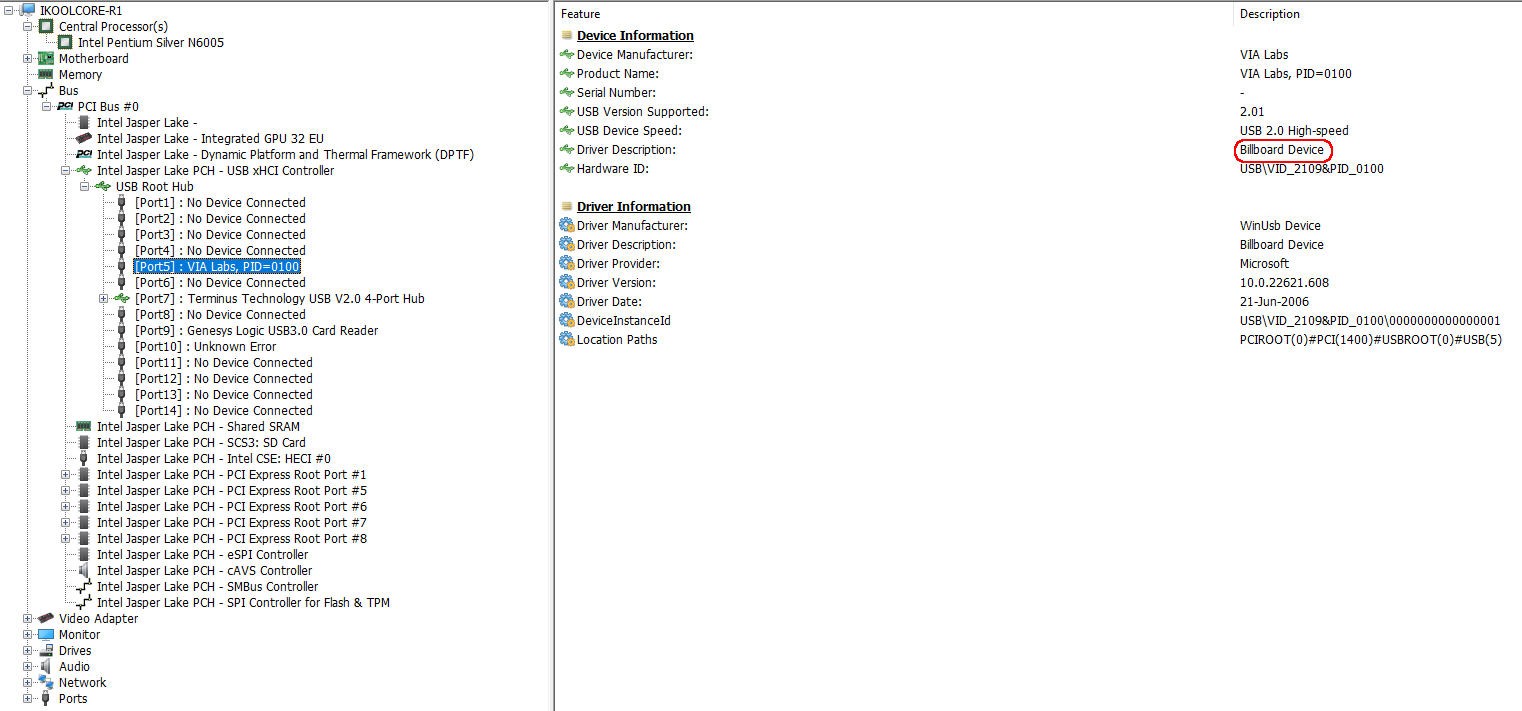1522x711 pixels.
Task: Select PCI Express Root Port #6 entry
Action: 231,506
